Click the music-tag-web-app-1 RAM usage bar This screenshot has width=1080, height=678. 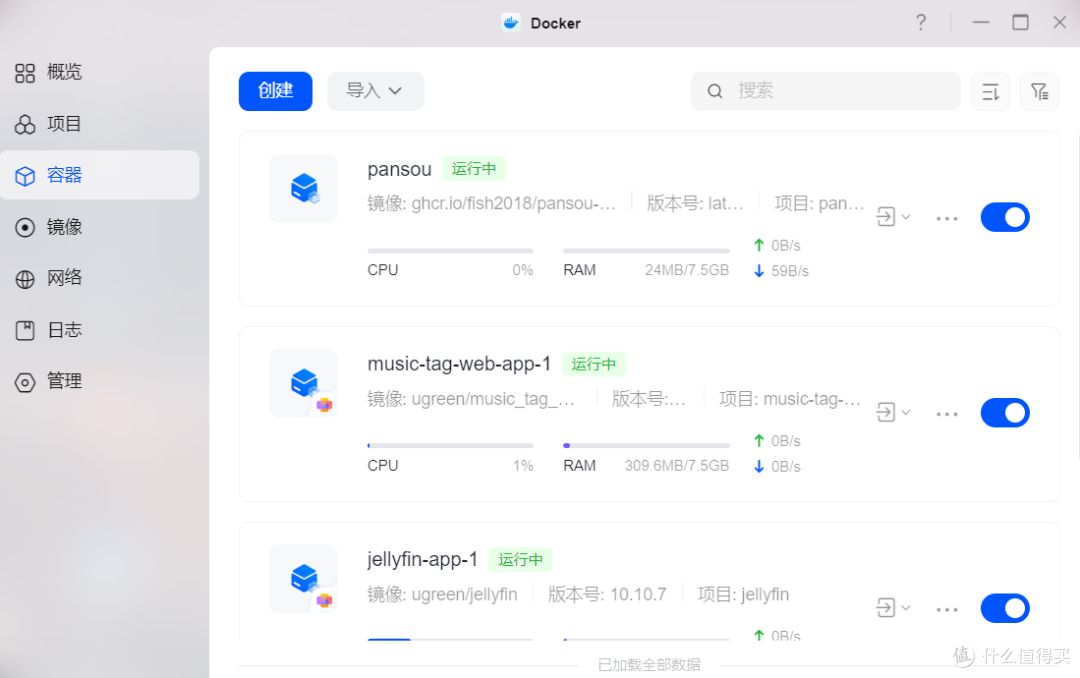(x=646, y=446)
